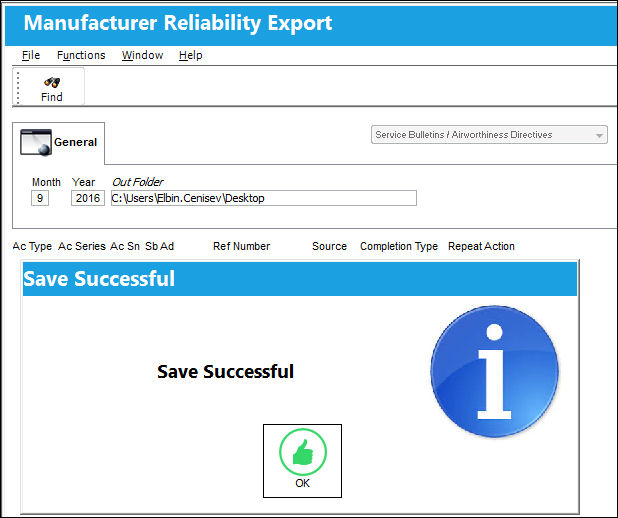
Task: Click the green thumbs-up OK button
Action: pyautogui.click(x=302, y=461)
